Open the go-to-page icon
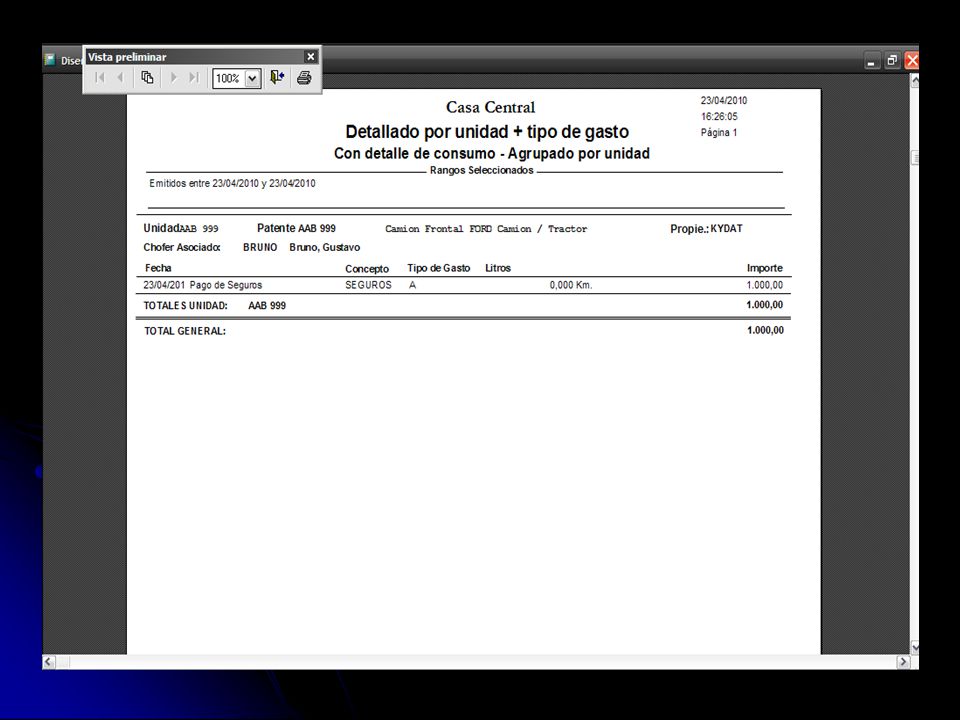Image resolution: width=960 pixels, height=720 pixels. pyautogui.click(x=148, y=78)
